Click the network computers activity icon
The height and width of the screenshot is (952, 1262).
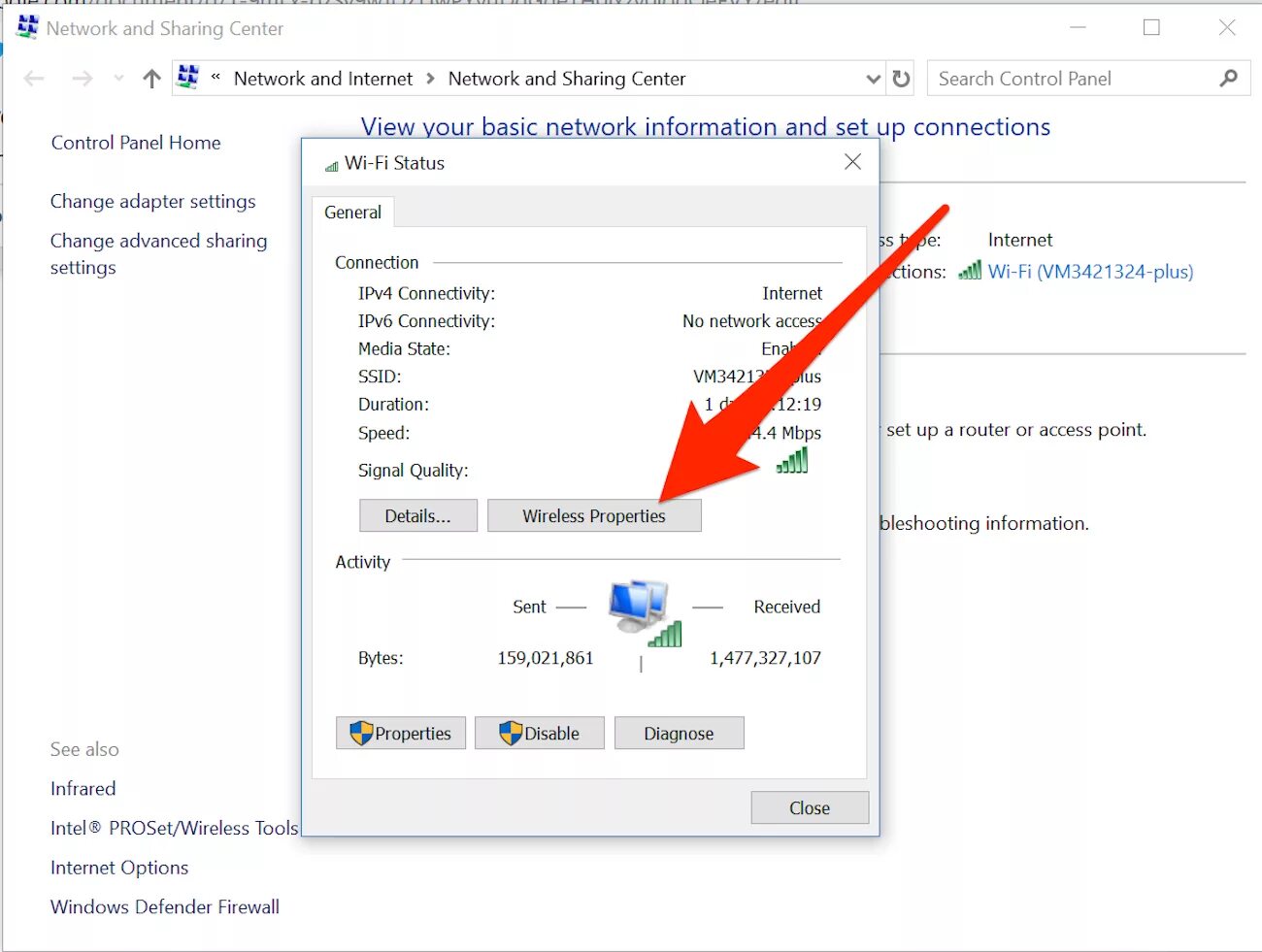(x=645, y=612)
